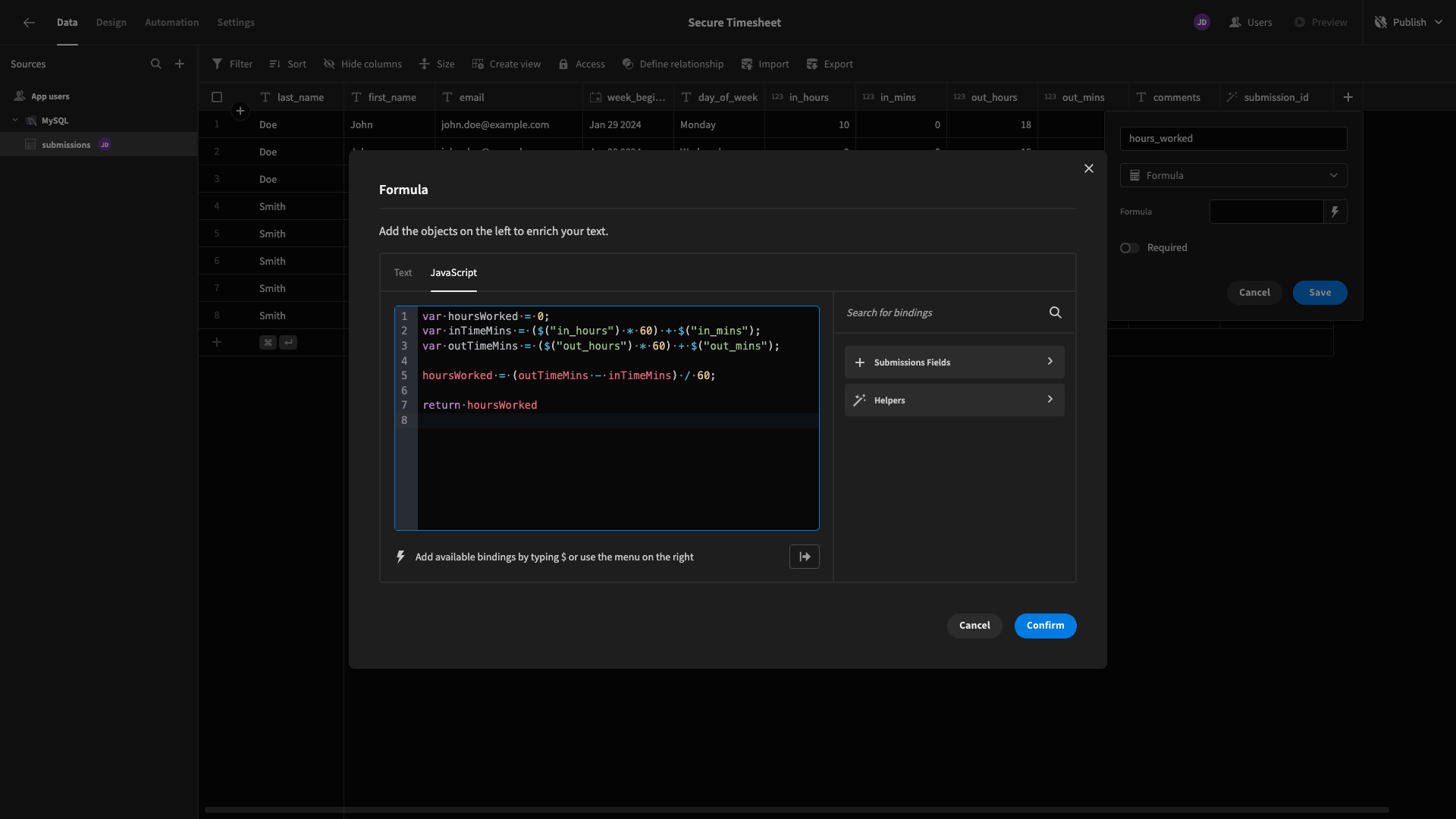Click the hours_worked column name field
The width and height of the screenshot is (1456, 819).
tap(1233, 139)
